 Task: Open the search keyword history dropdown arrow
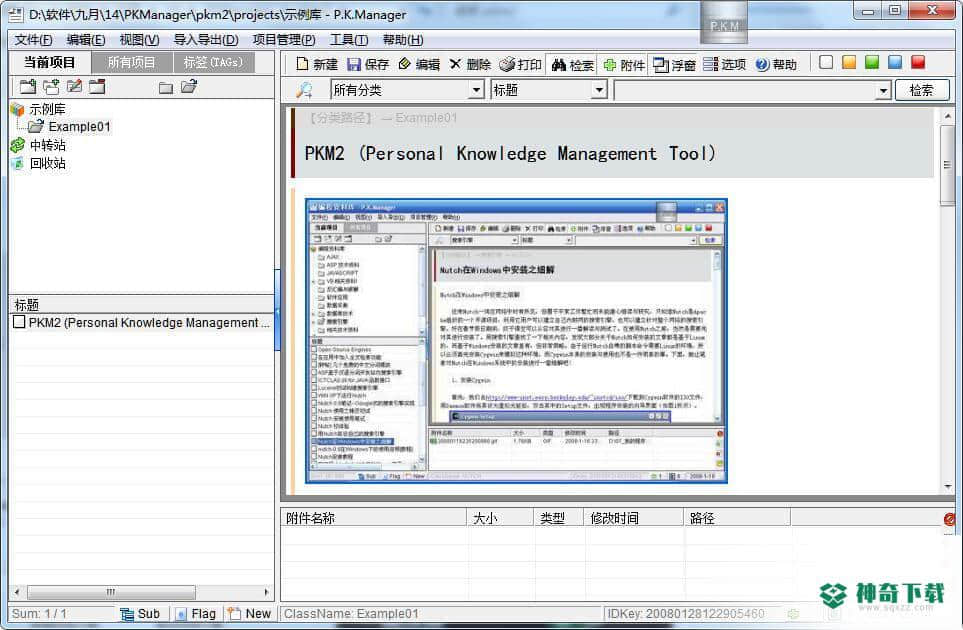[883, 91]
